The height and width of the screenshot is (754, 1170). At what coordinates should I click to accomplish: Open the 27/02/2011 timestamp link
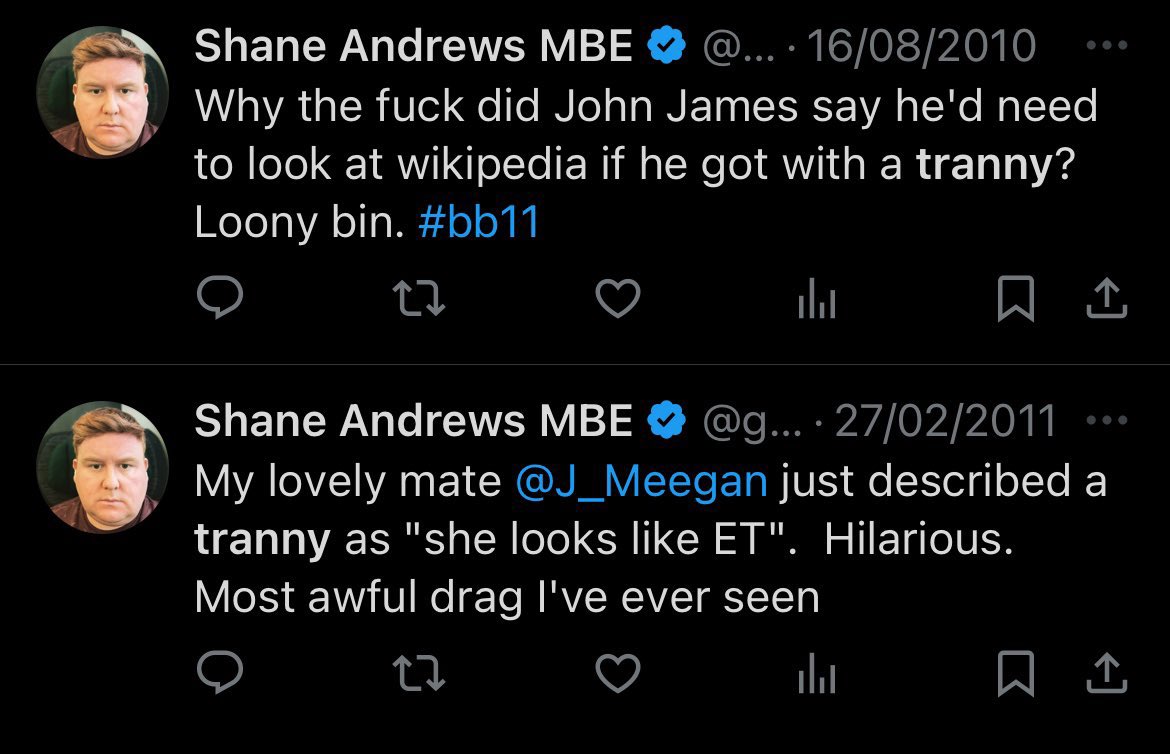(x=945, y=421)
